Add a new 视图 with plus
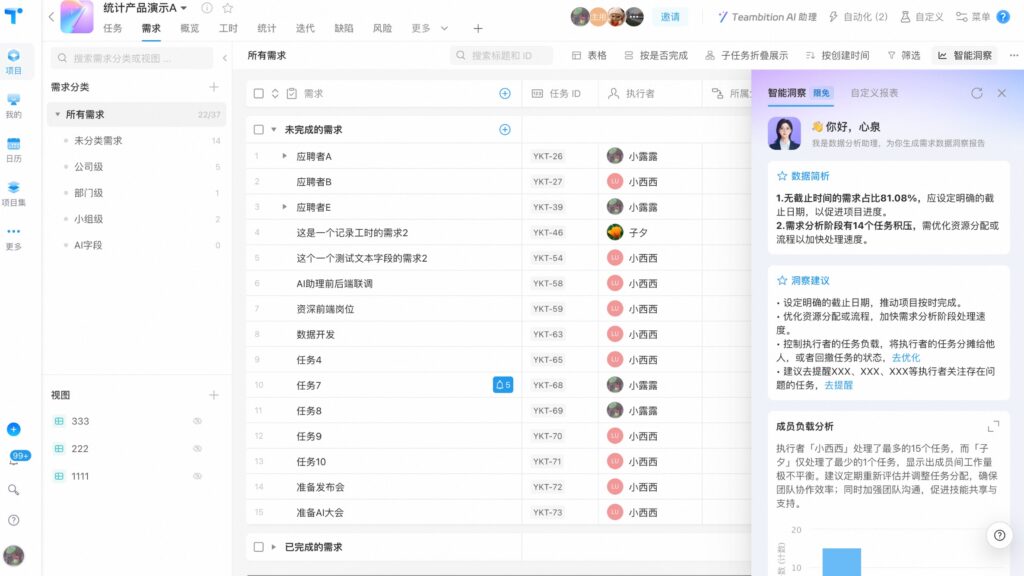 [214, 395]
